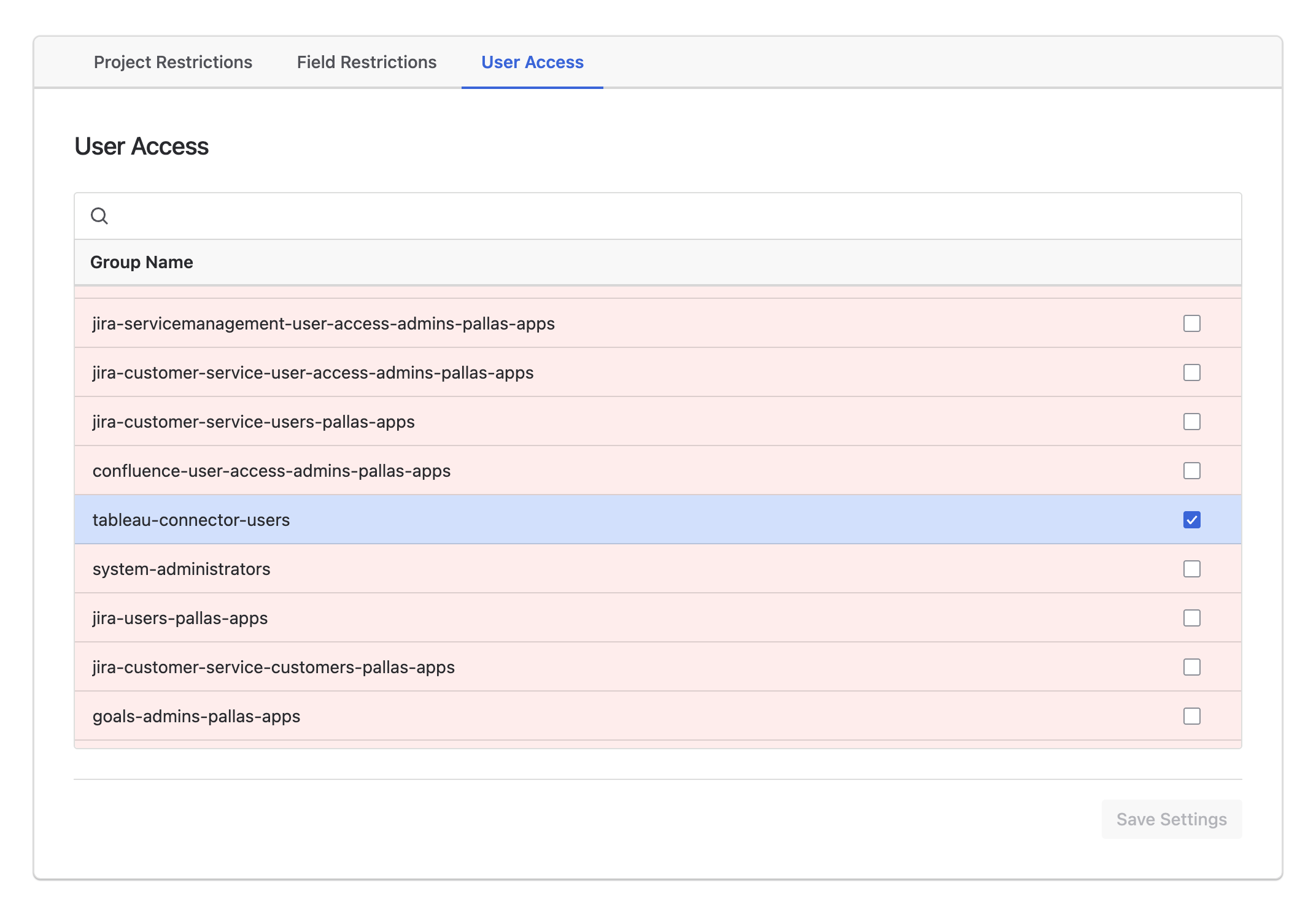Click confluence-user-access-admins-pallas-apps group name

click(x=271, y=471)
